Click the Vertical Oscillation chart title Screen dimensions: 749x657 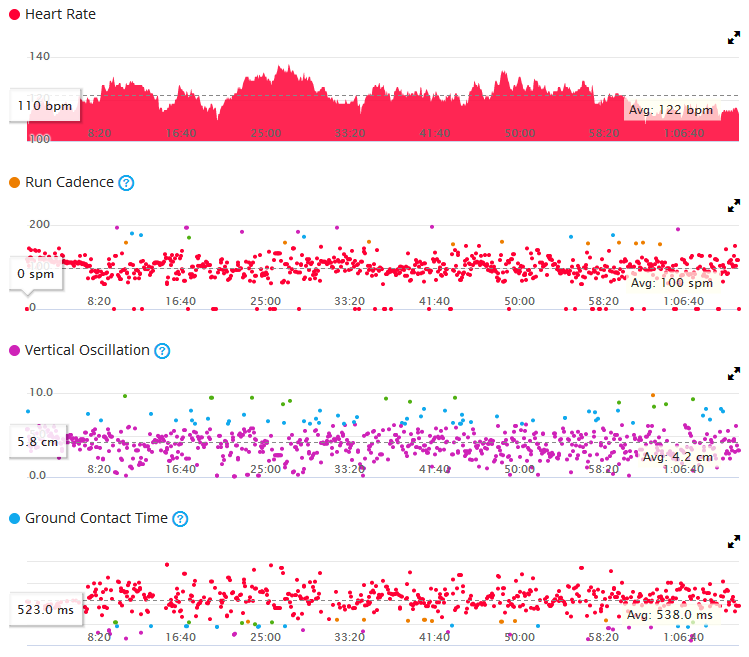pyautogui.click(x=87, y=350)
